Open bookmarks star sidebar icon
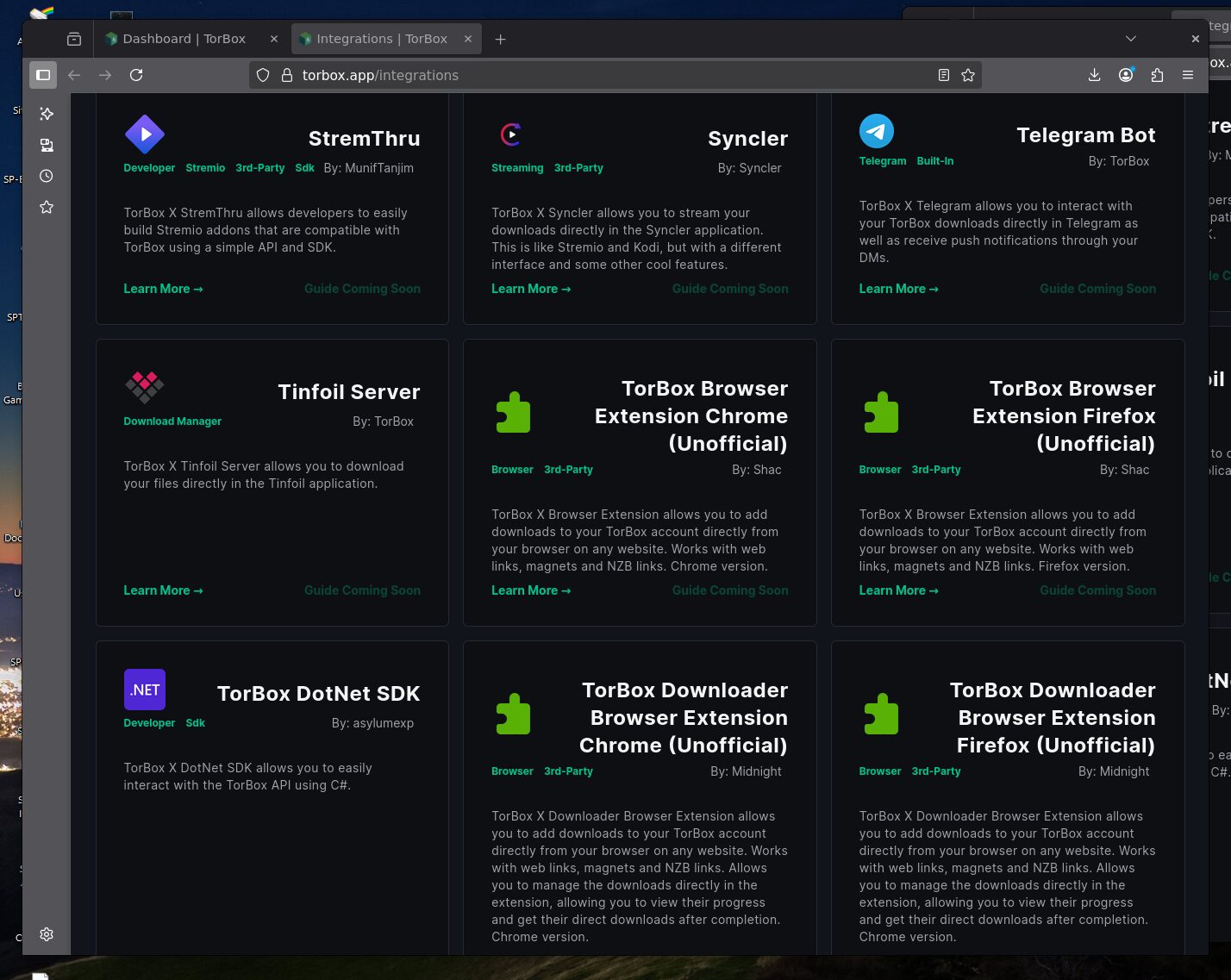The image size is (1231, 980). 47,207
